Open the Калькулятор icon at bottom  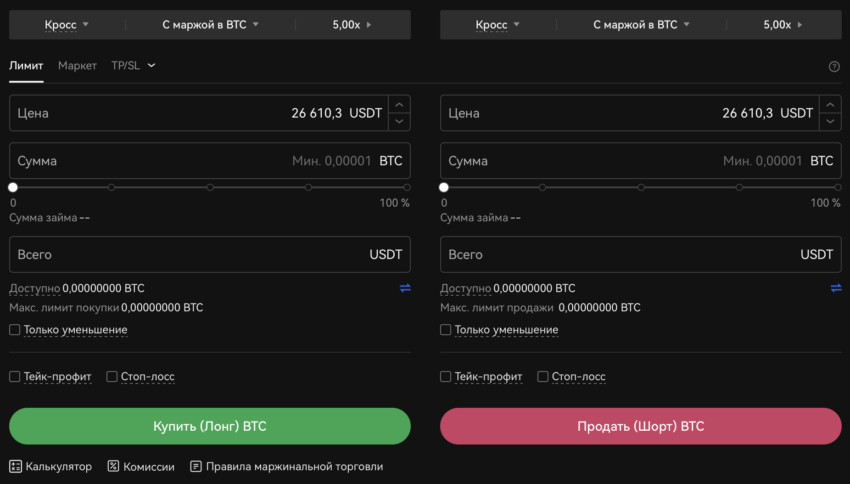point(15,466)
